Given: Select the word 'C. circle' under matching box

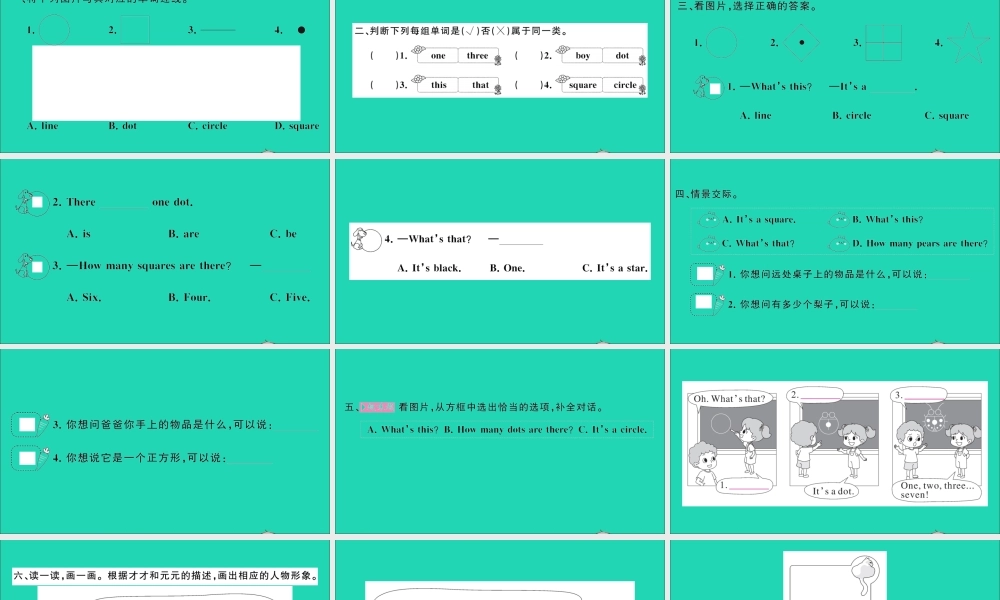Looking at the screenshot, I should click(208, 126).
